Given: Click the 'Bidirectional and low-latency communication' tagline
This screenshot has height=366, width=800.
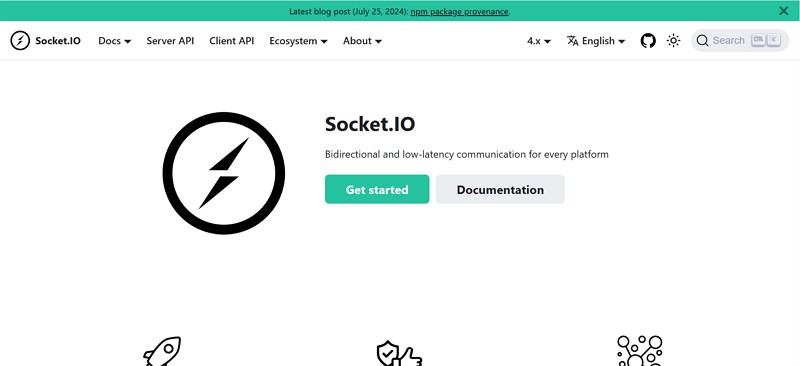Looking at the screenshot, I should pyautogui.click(x=466, y=154).
